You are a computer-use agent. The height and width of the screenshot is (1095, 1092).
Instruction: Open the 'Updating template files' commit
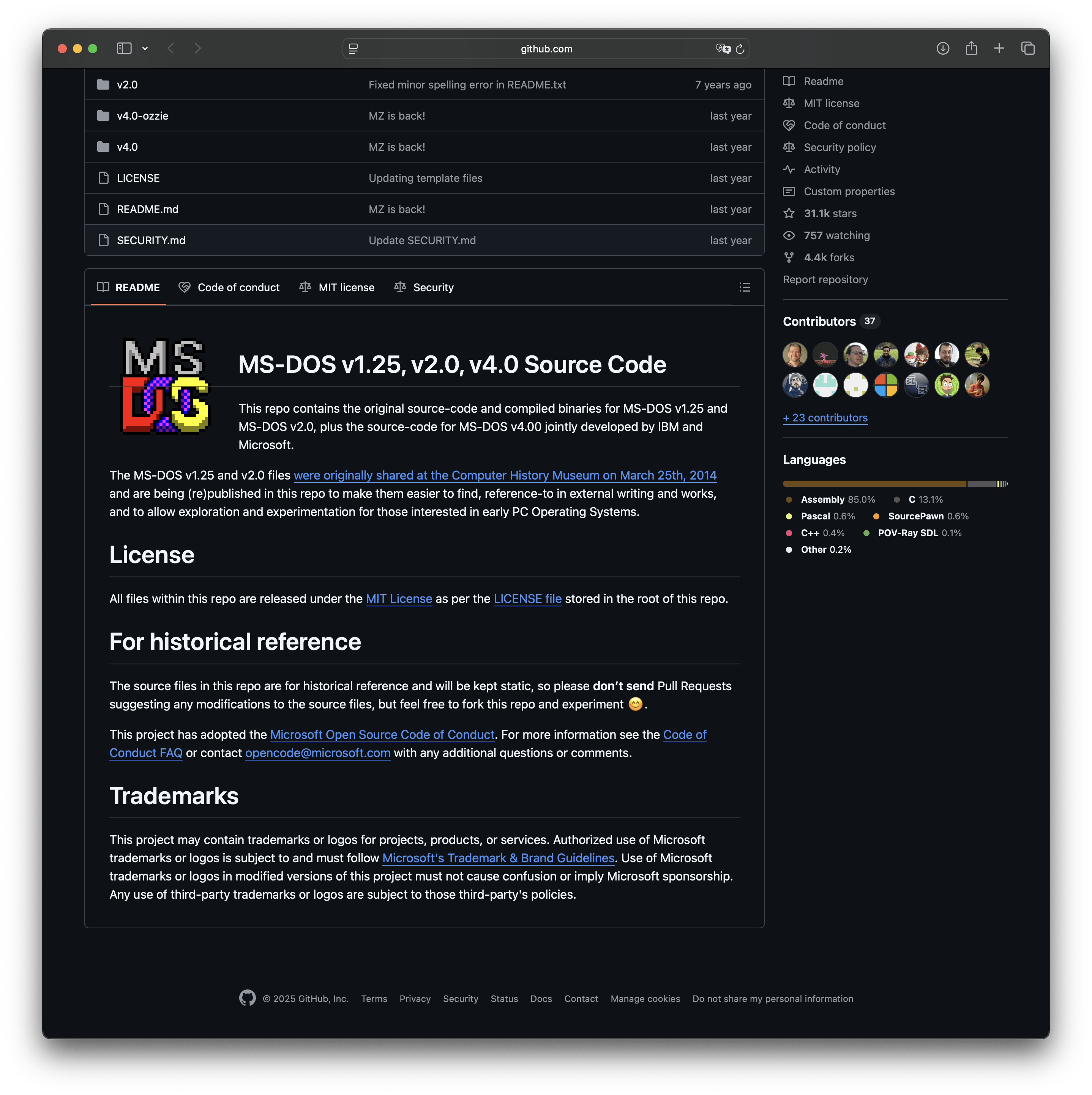426,178
